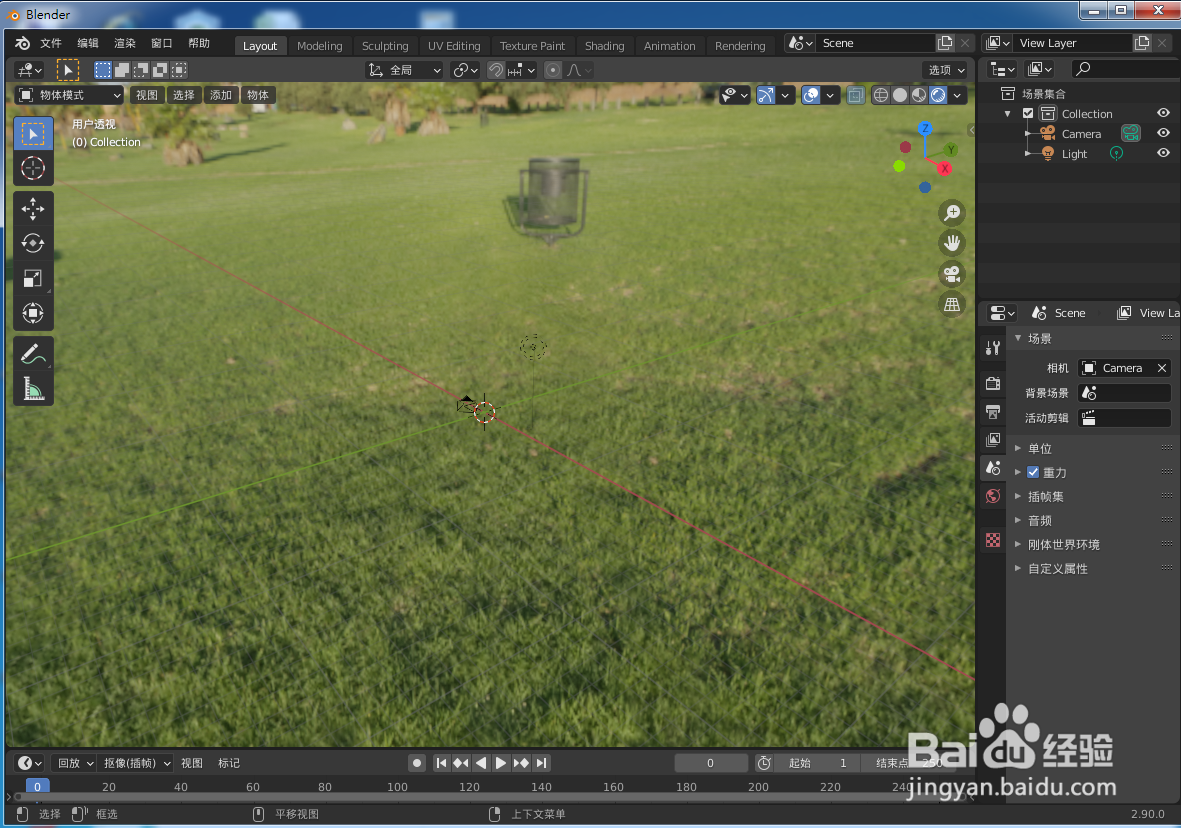Toggle visibility of the Camera in outliner
1181x828 pixels.
tap(1163, 133)
